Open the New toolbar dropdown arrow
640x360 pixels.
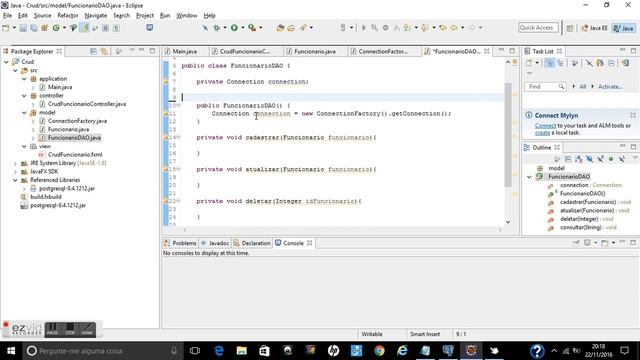(x=14, y=28)
